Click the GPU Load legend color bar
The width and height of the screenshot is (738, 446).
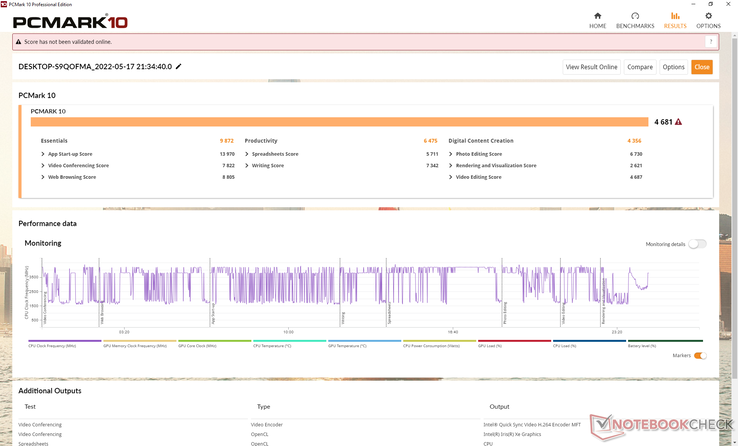[x=512, y=341]
